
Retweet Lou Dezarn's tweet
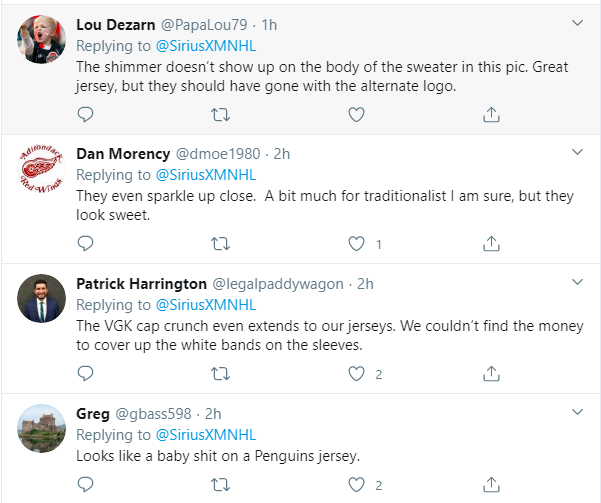[221, 115]
